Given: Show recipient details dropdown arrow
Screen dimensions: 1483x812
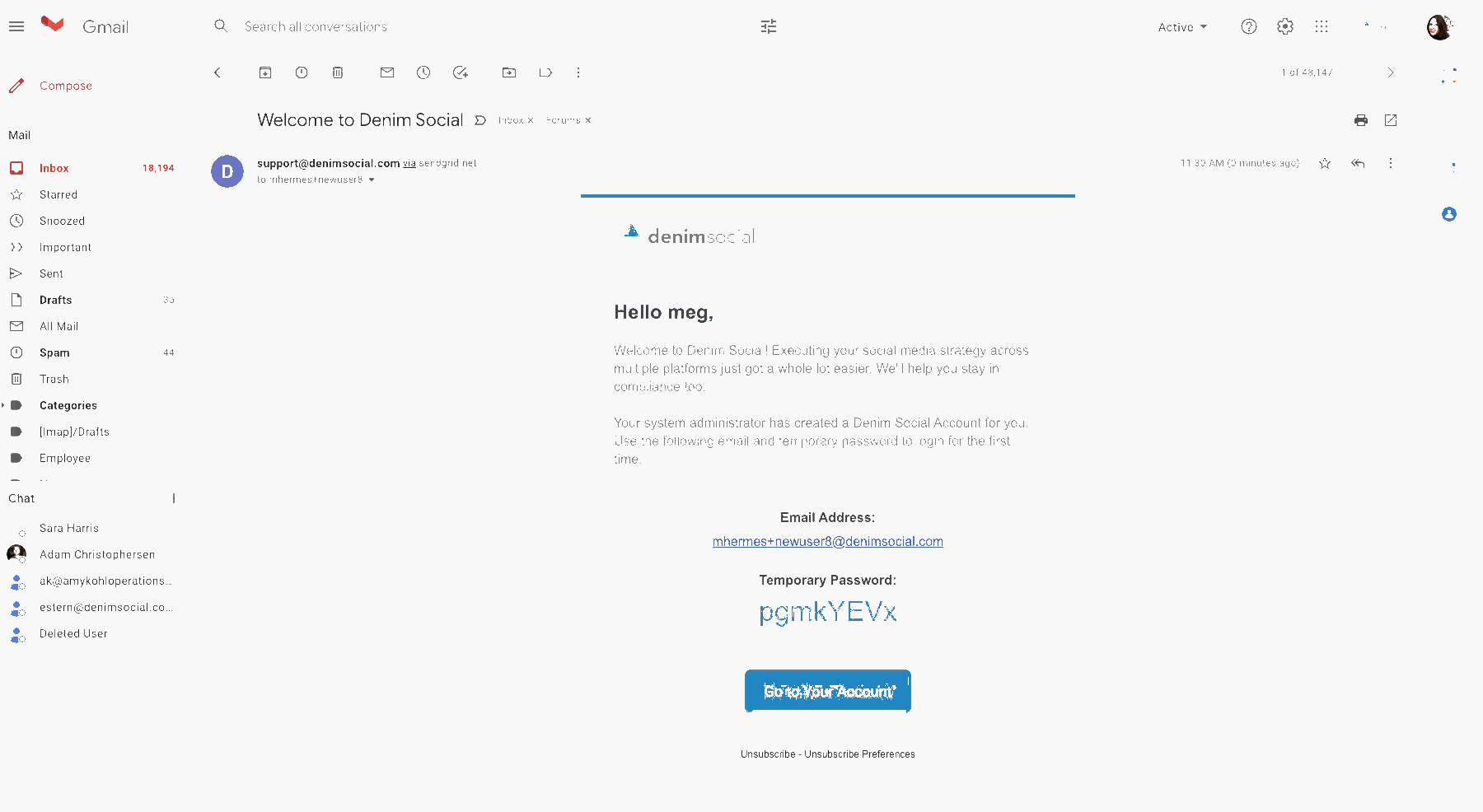Looking at the screenshot, I should coord(372,180).
